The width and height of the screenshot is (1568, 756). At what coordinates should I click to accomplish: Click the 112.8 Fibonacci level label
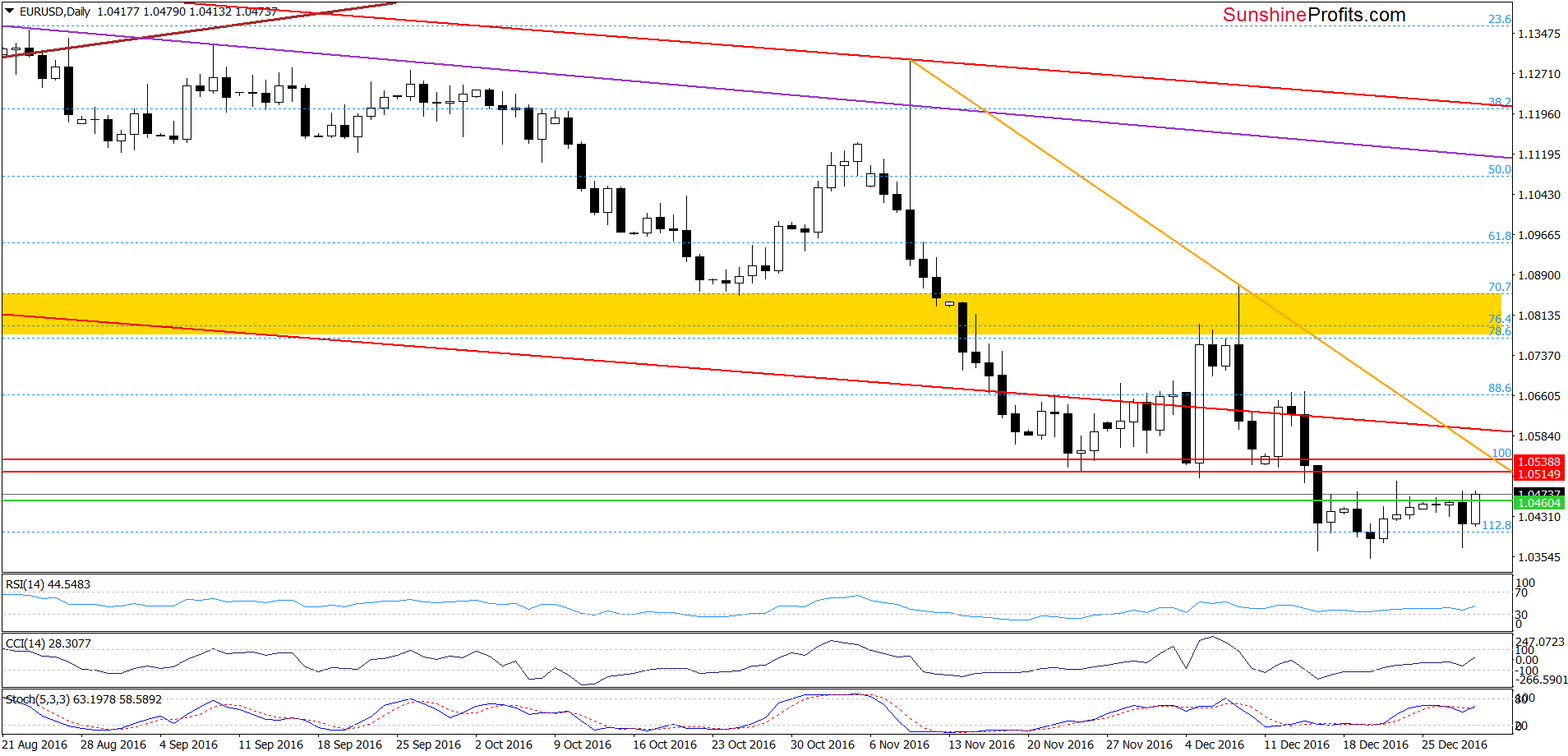click(x=1497, y=525)
